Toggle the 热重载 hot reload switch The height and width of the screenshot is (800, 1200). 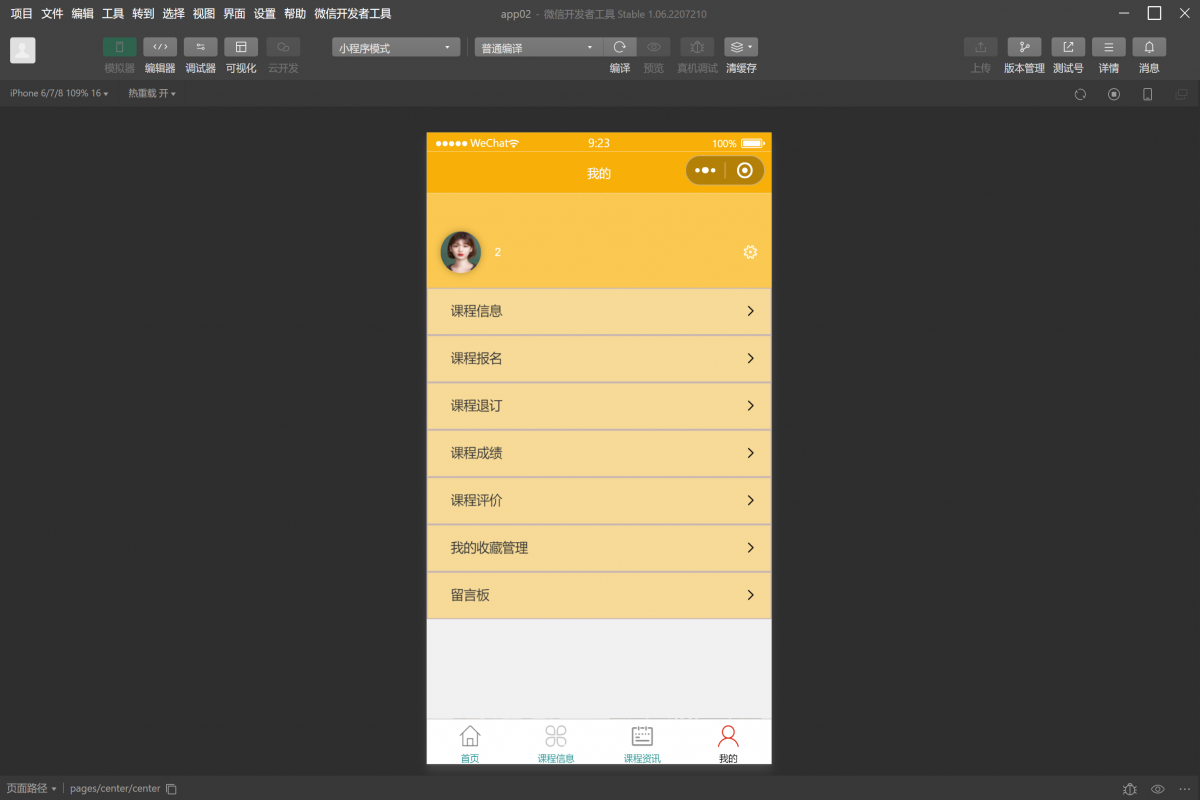(150, 93)
